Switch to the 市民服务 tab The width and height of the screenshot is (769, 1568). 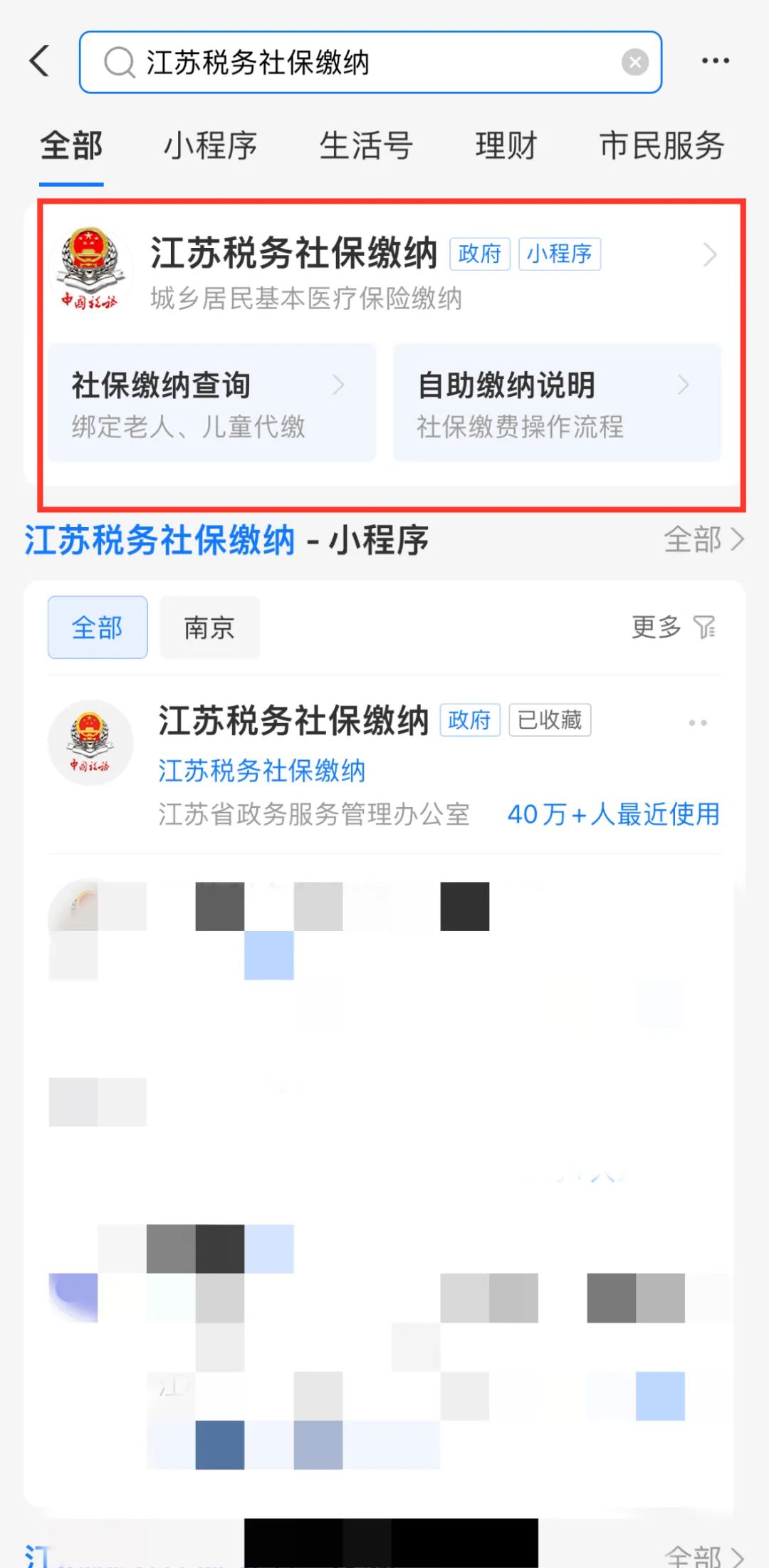(x=662, y=146)
